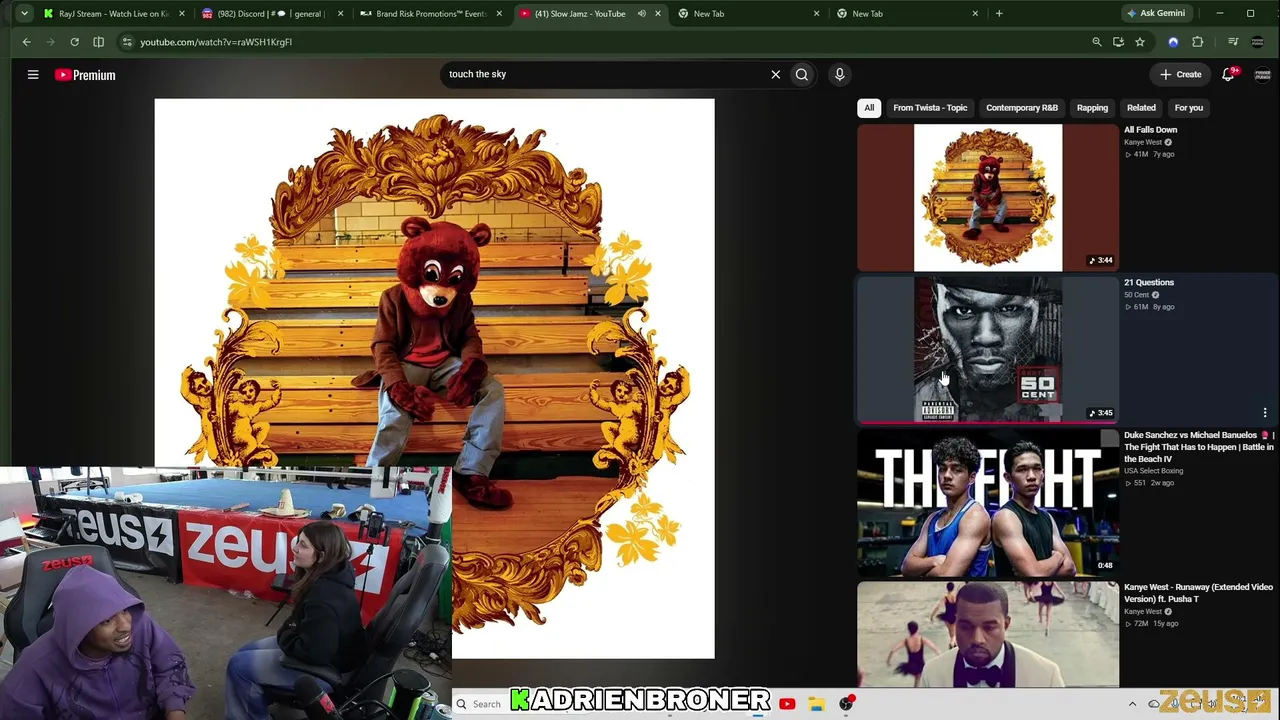1280x720 pixels.
Task: Open the 21 Questions thumbnail
Action: point(988,350)
